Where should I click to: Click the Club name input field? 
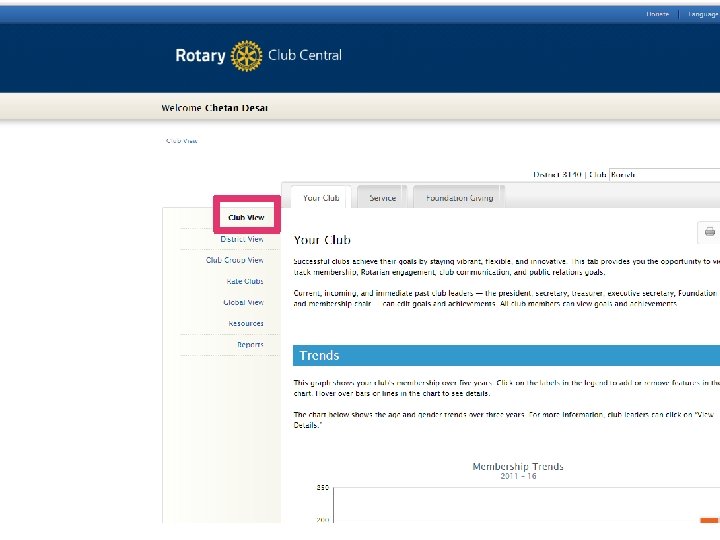(664, 175)
